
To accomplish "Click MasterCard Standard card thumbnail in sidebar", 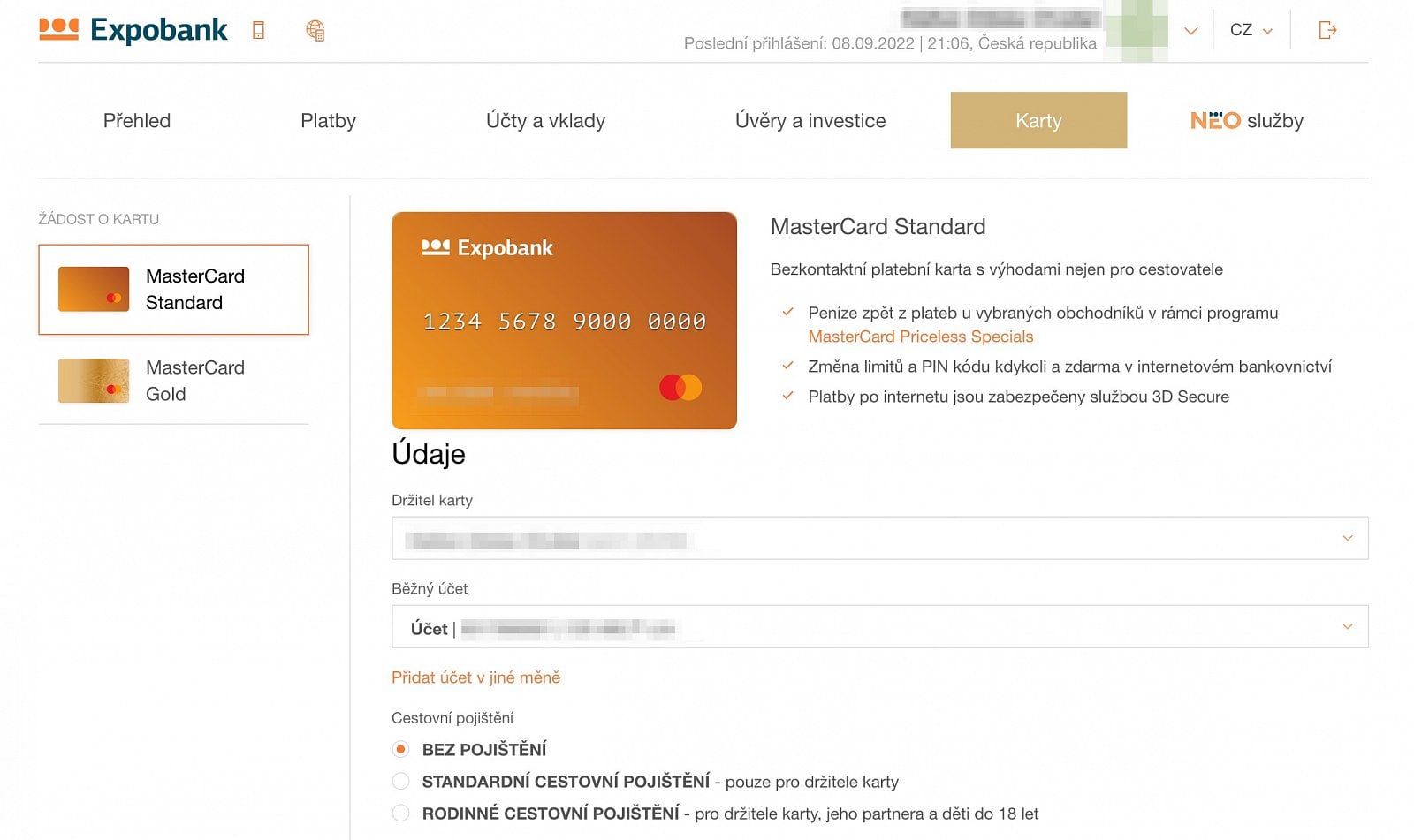I will (x=94, y=289).
